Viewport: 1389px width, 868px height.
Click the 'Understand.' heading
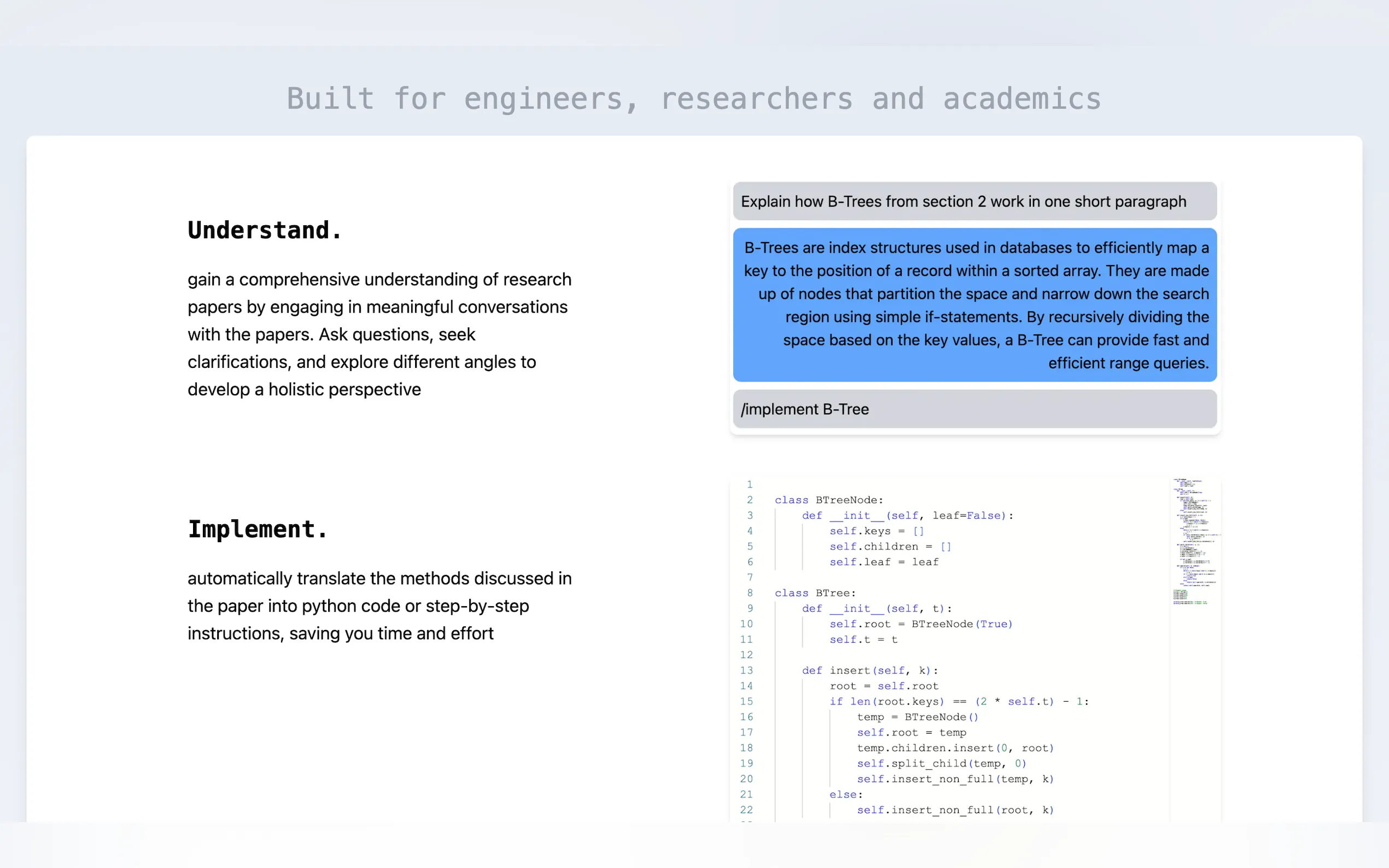265,230
